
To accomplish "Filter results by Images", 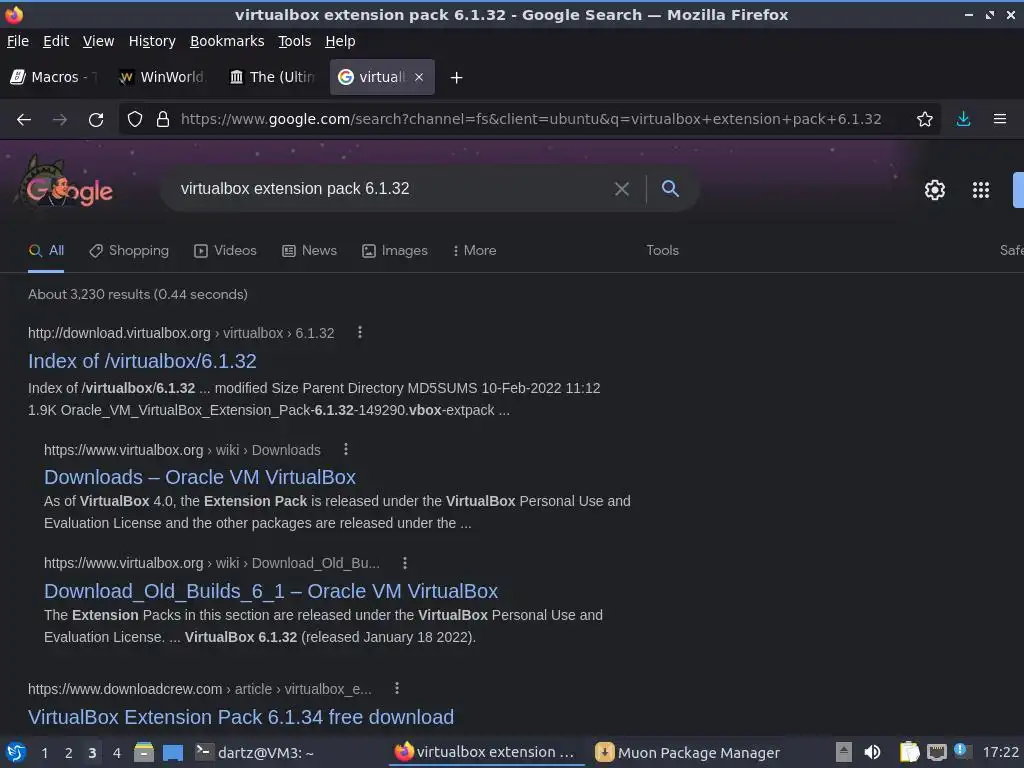I will pos(395,251).
